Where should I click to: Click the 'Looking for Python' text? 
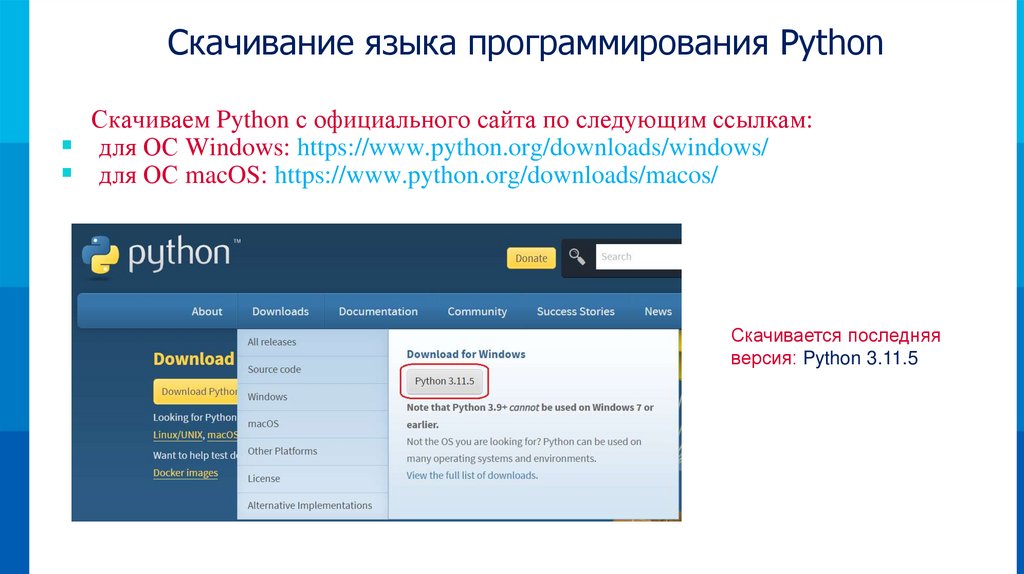click(x=195, y=417)
